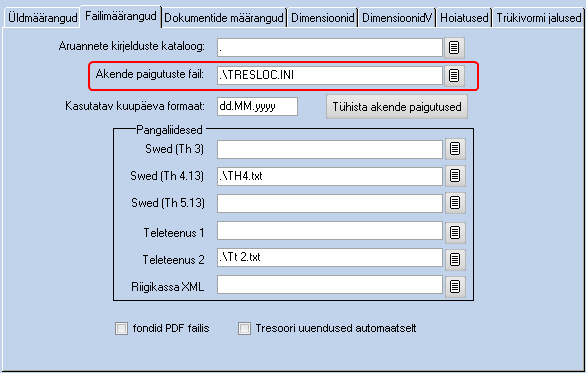Click the Swed (Th 3) input field
This screenshot has height=373, width=586.
pos(330,149)
